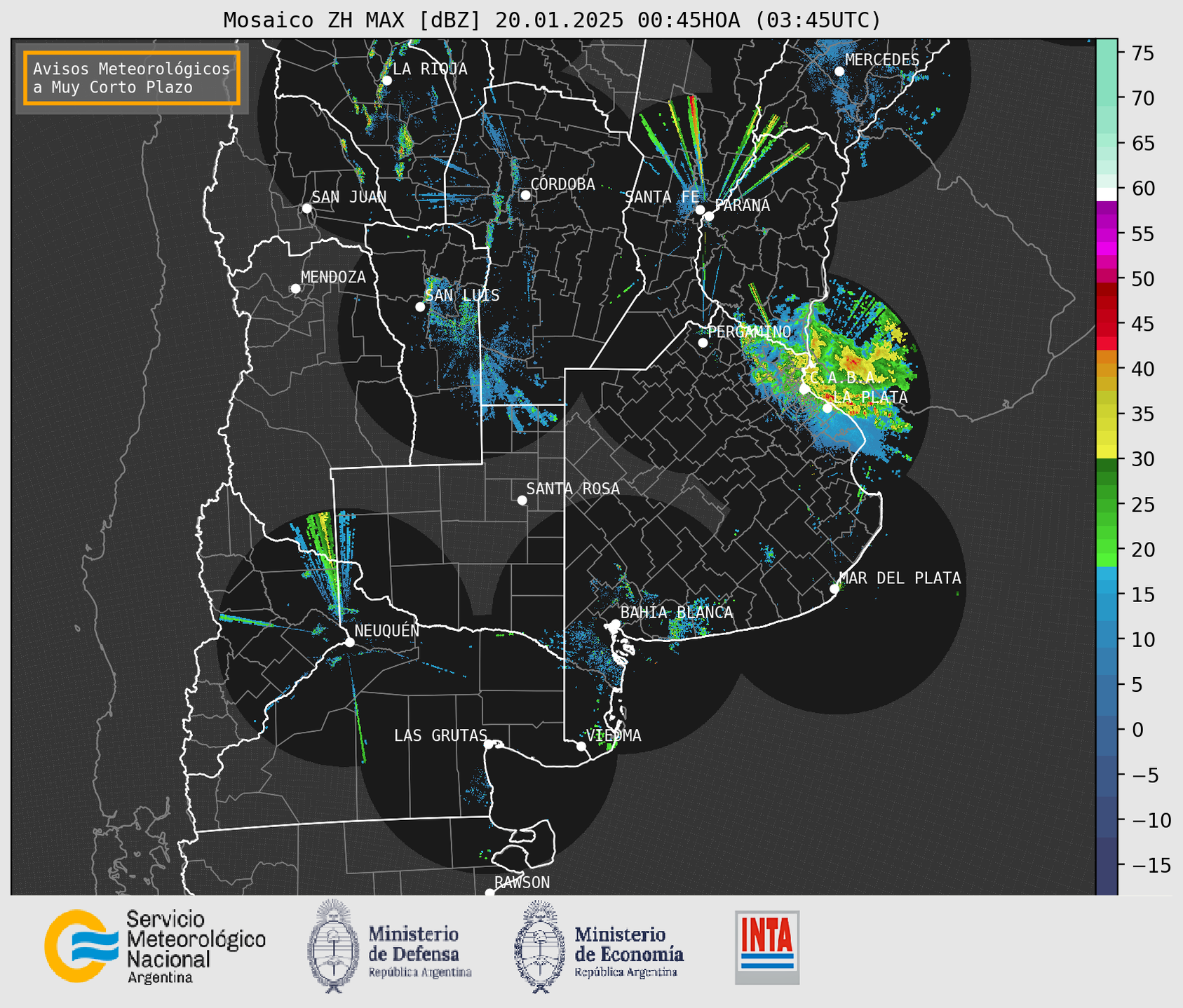Click the Servicio Meteorológico Nacional logo
The width and height of the screenshot is (1183, 1008).
point(155,946)
